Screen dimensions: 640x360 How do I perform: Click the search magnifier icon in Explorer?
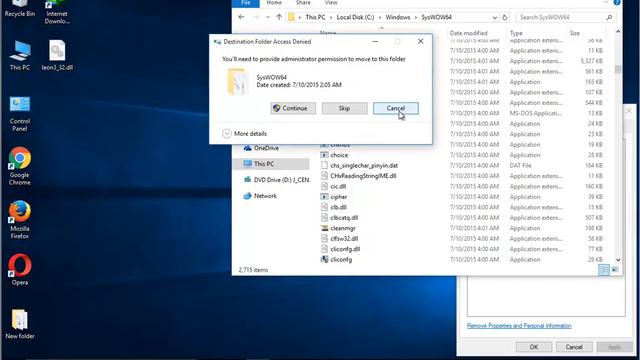coord(609,18)
